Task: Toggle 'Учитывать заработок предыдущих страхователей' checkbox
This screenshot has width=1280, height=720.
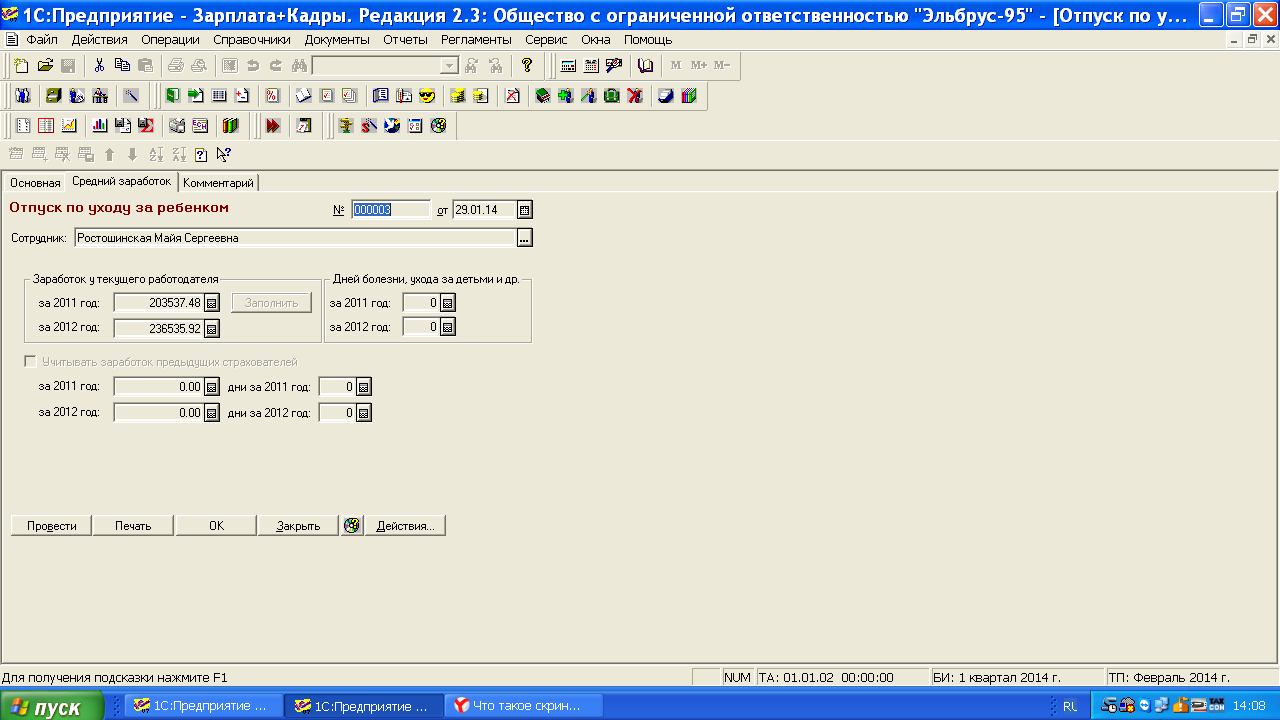Action: 30,362
